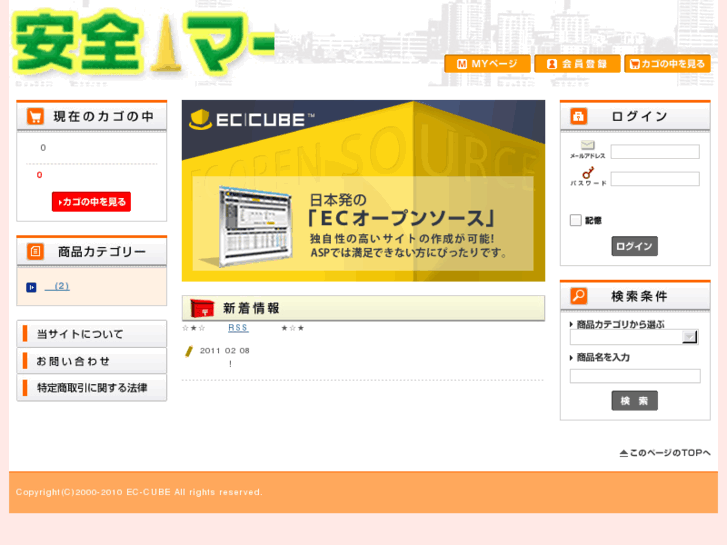Click the cart icon on header カゴ button
Viewport: 727px width, 545px height.
[x=635, y=64]
